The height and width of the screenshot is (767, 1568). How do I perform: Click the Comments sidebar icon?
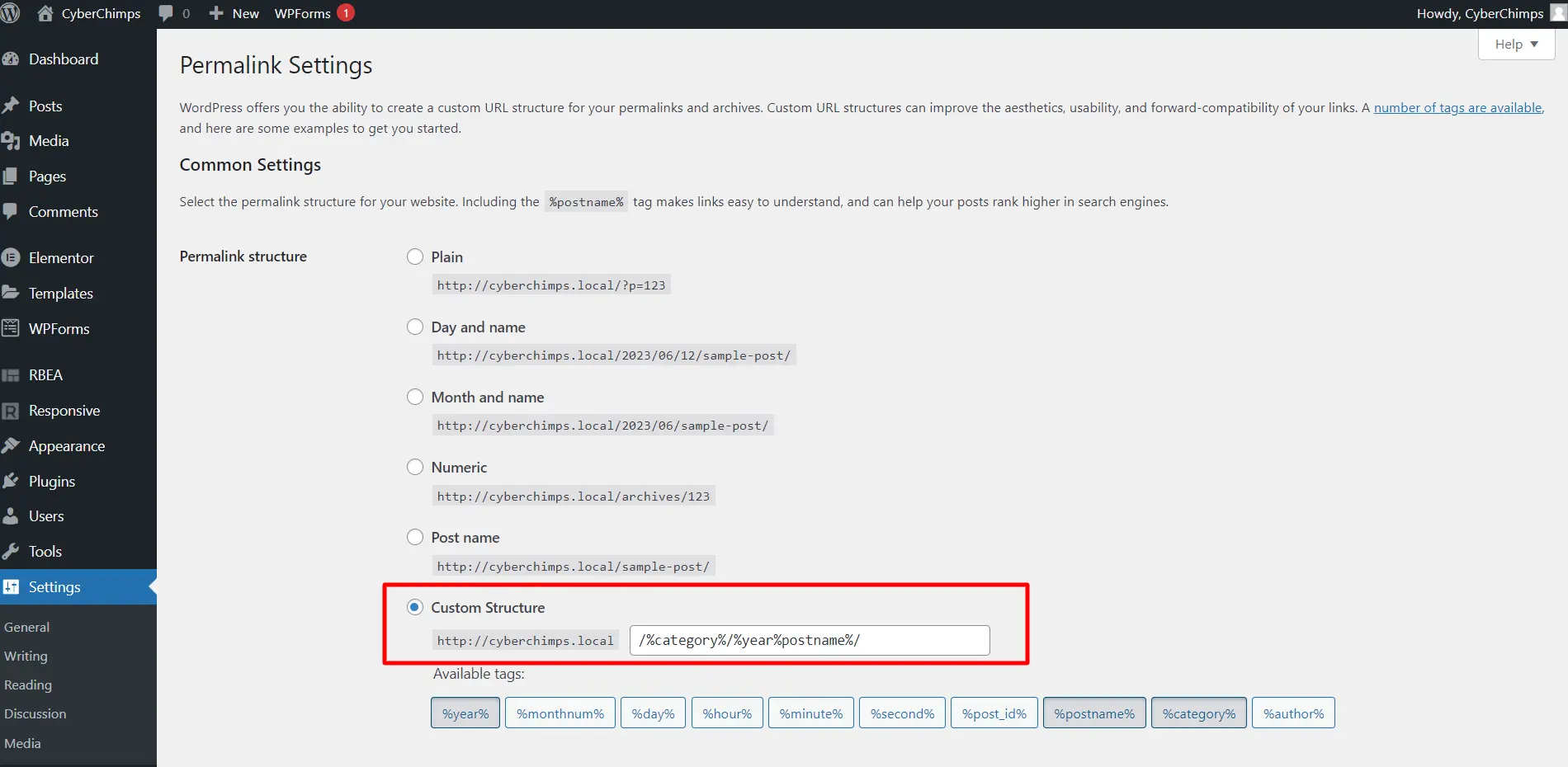(11, 211)
